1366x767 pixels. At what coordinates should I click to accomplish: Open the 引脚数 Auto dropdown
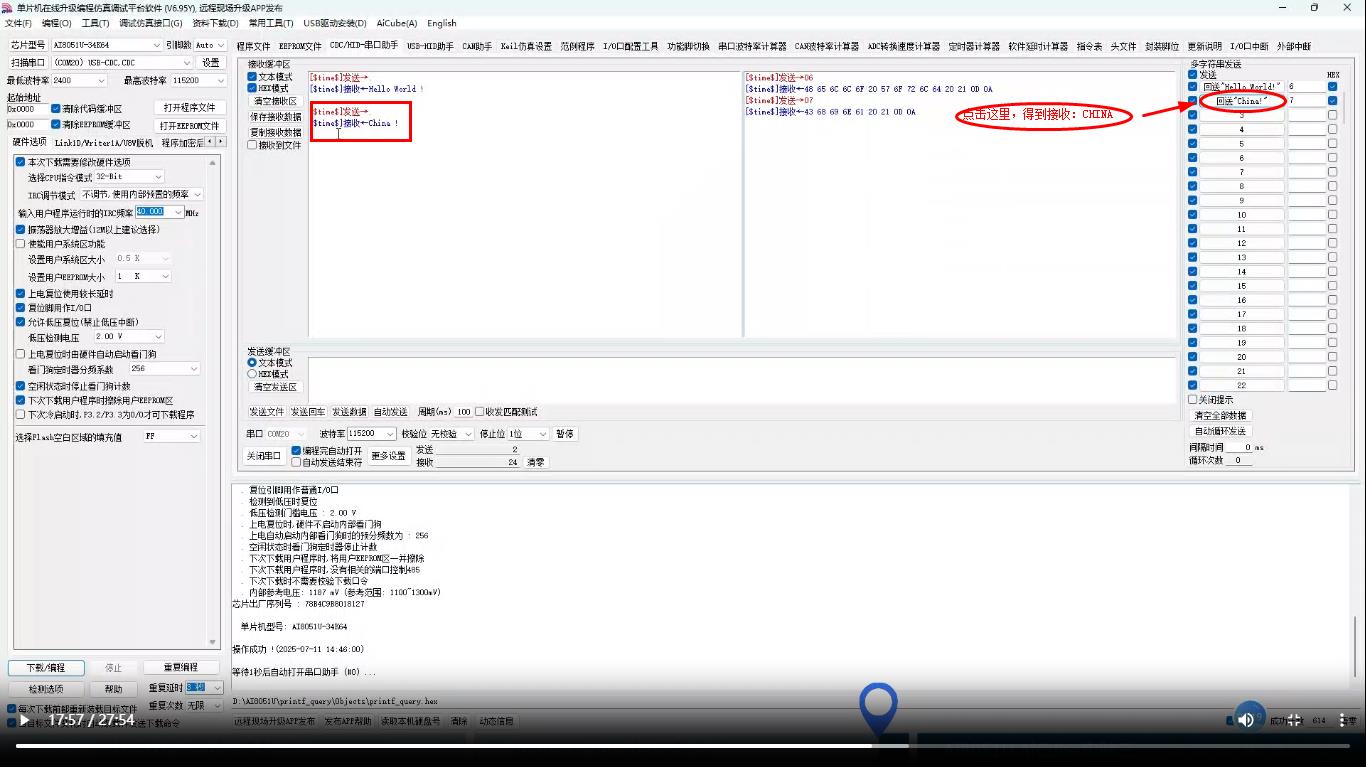[x=210, y=45]
